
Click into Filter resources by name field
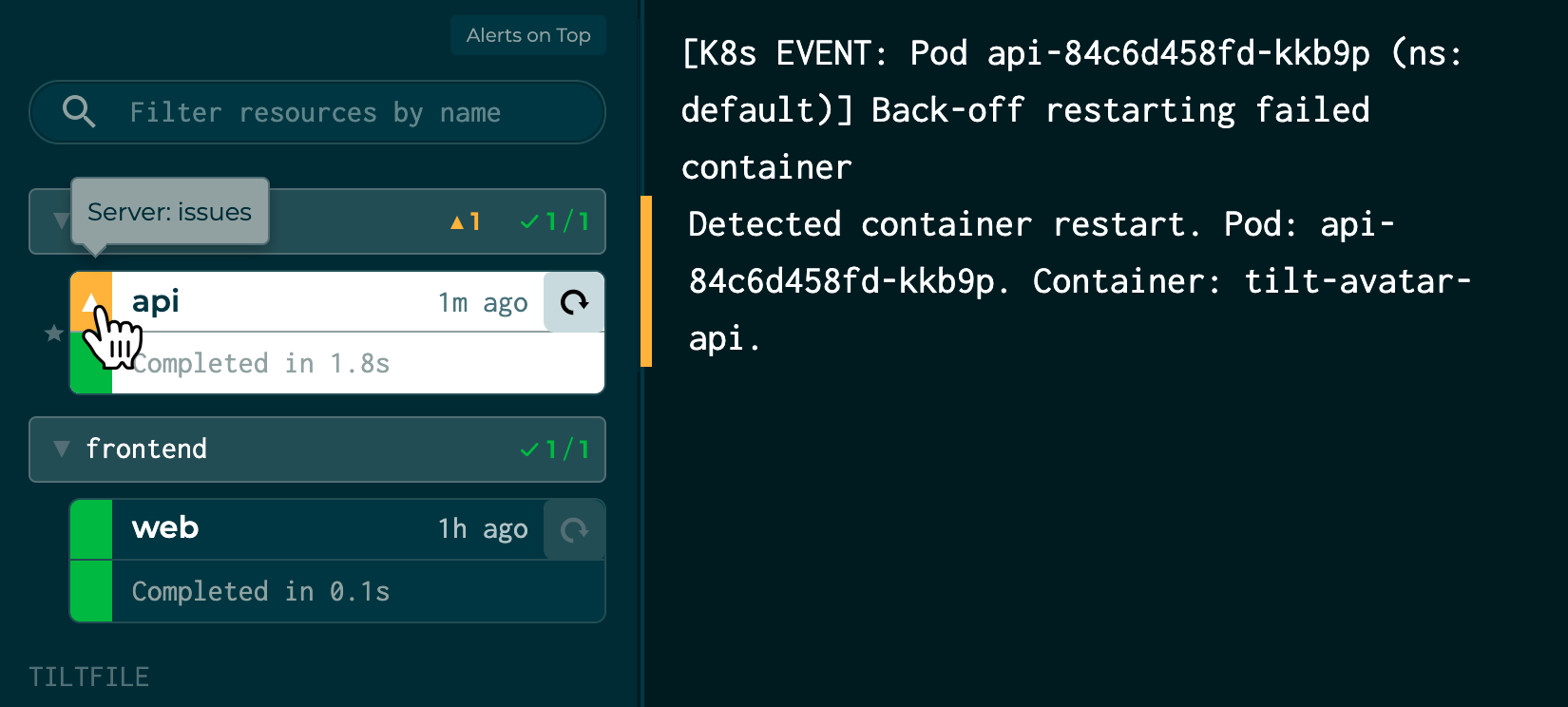(x=317, y=112)
